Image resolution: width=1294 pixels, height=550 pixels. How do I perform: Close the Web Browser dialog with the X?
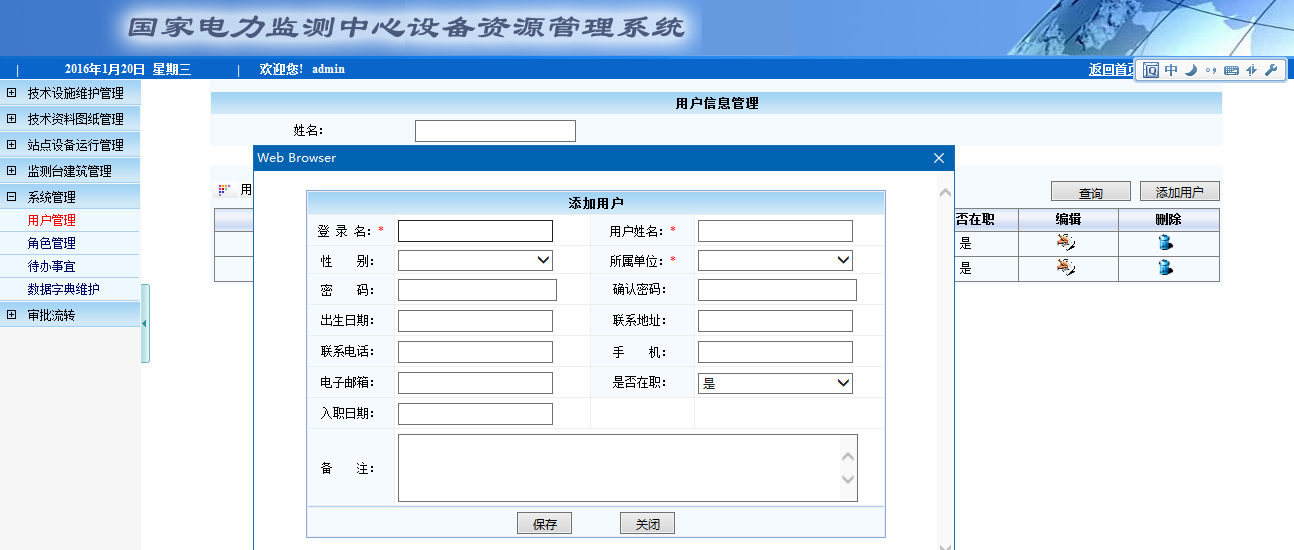pos(939,158)
